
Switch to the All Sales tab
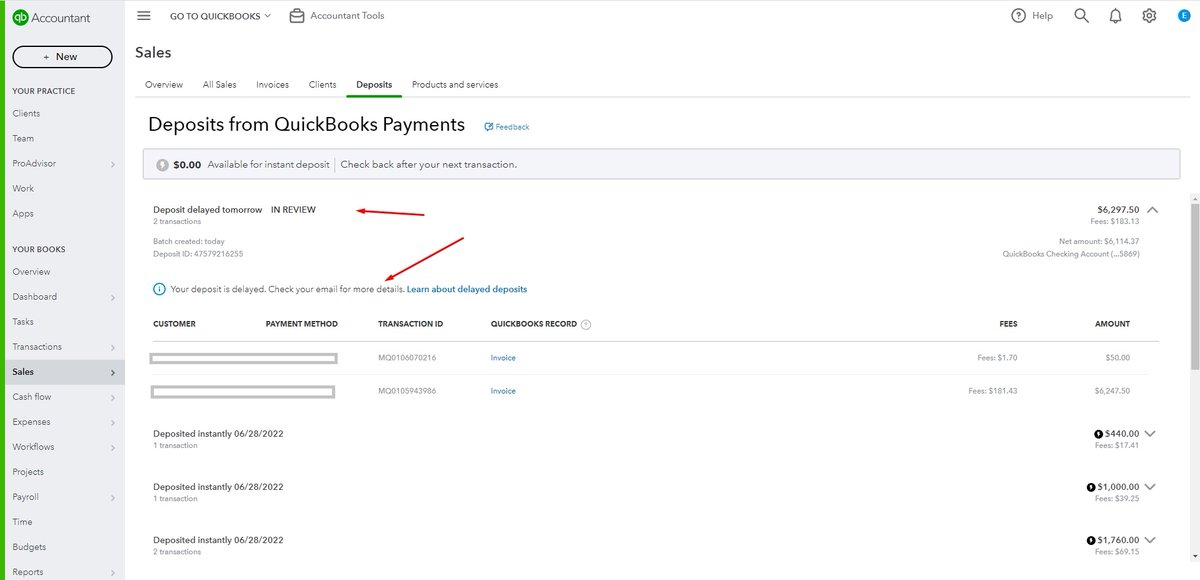click(220, 85)
